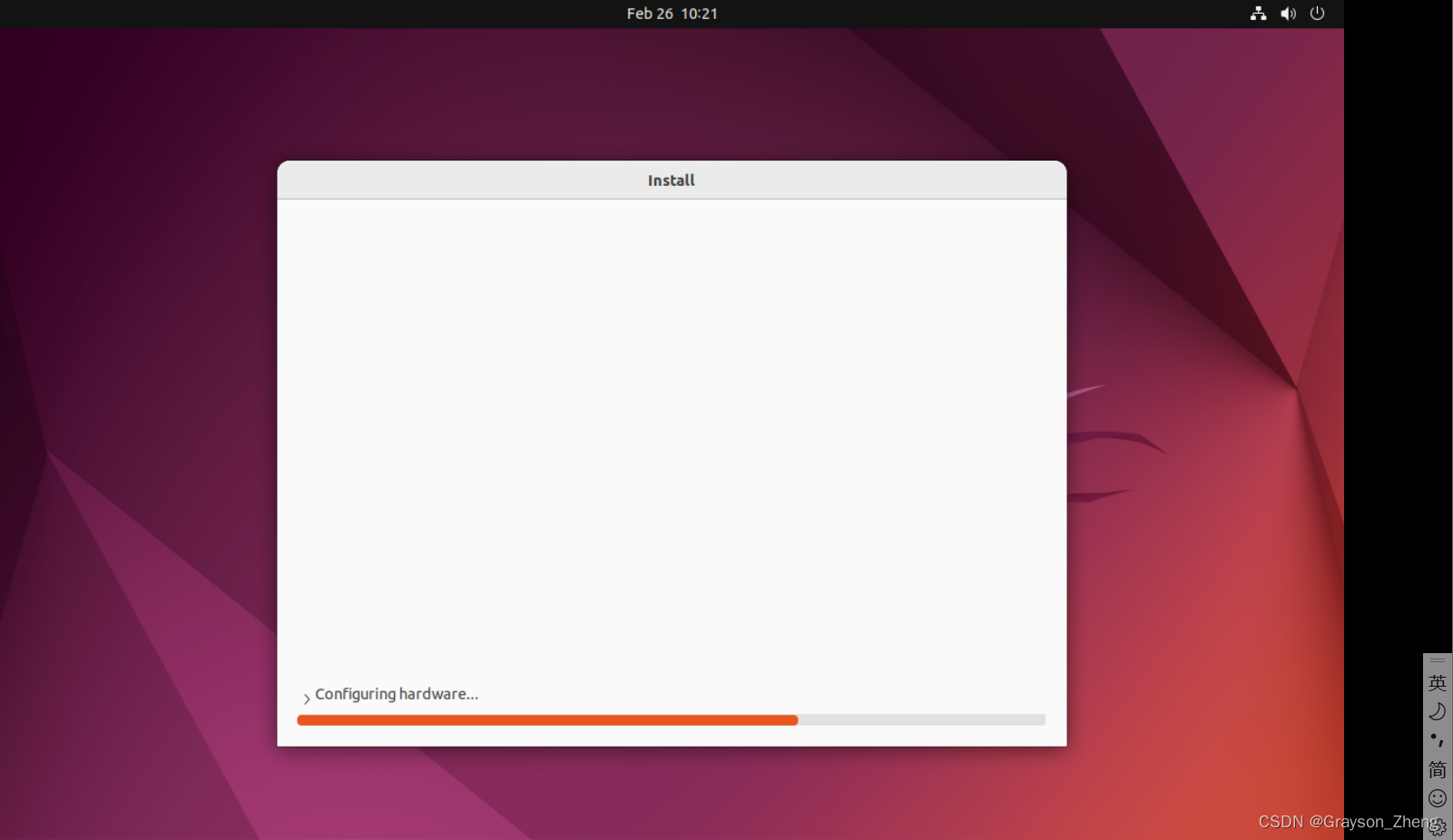Open the power menu icon
Image resolution: width=1453 pixels, height=840 pixels.
1318,14
